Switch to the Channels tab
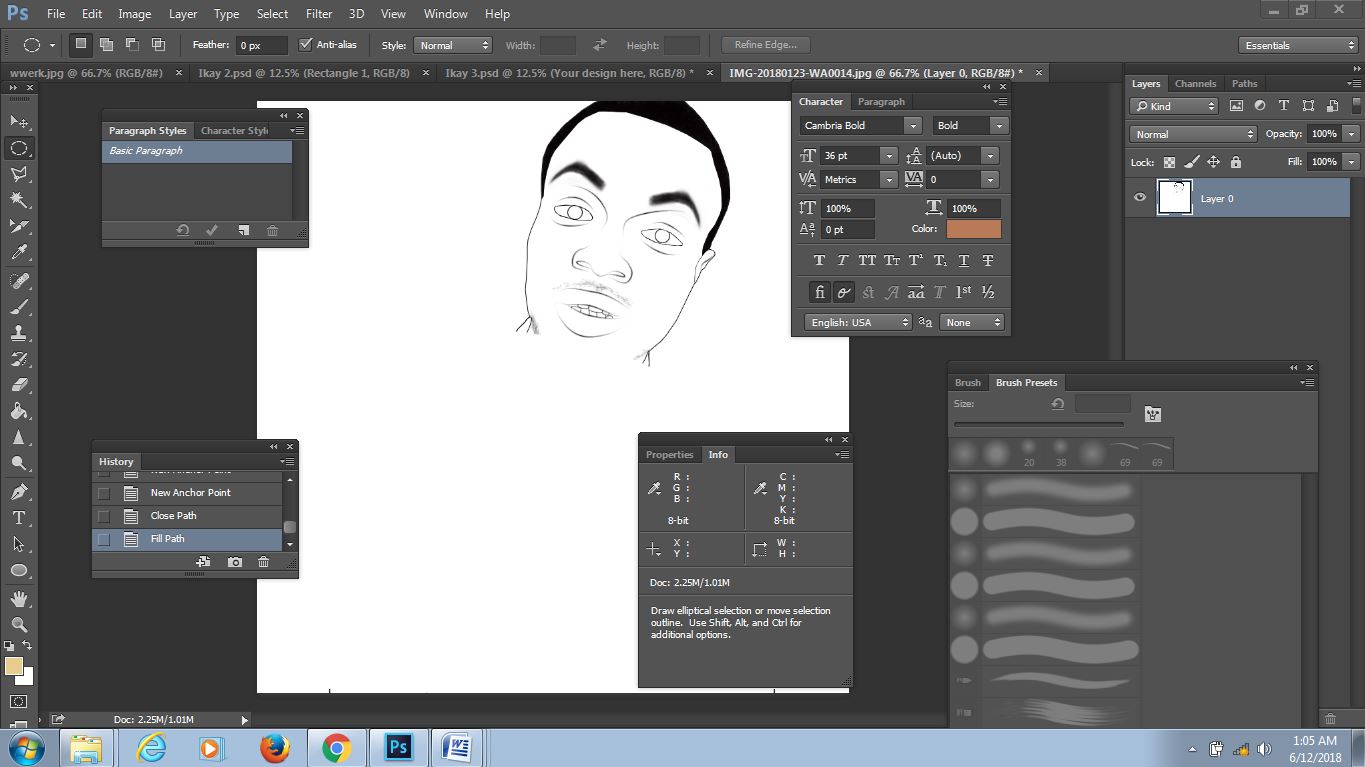Screen dimensions: 1365x767 pyautogui.click(x=1195, y=84)
